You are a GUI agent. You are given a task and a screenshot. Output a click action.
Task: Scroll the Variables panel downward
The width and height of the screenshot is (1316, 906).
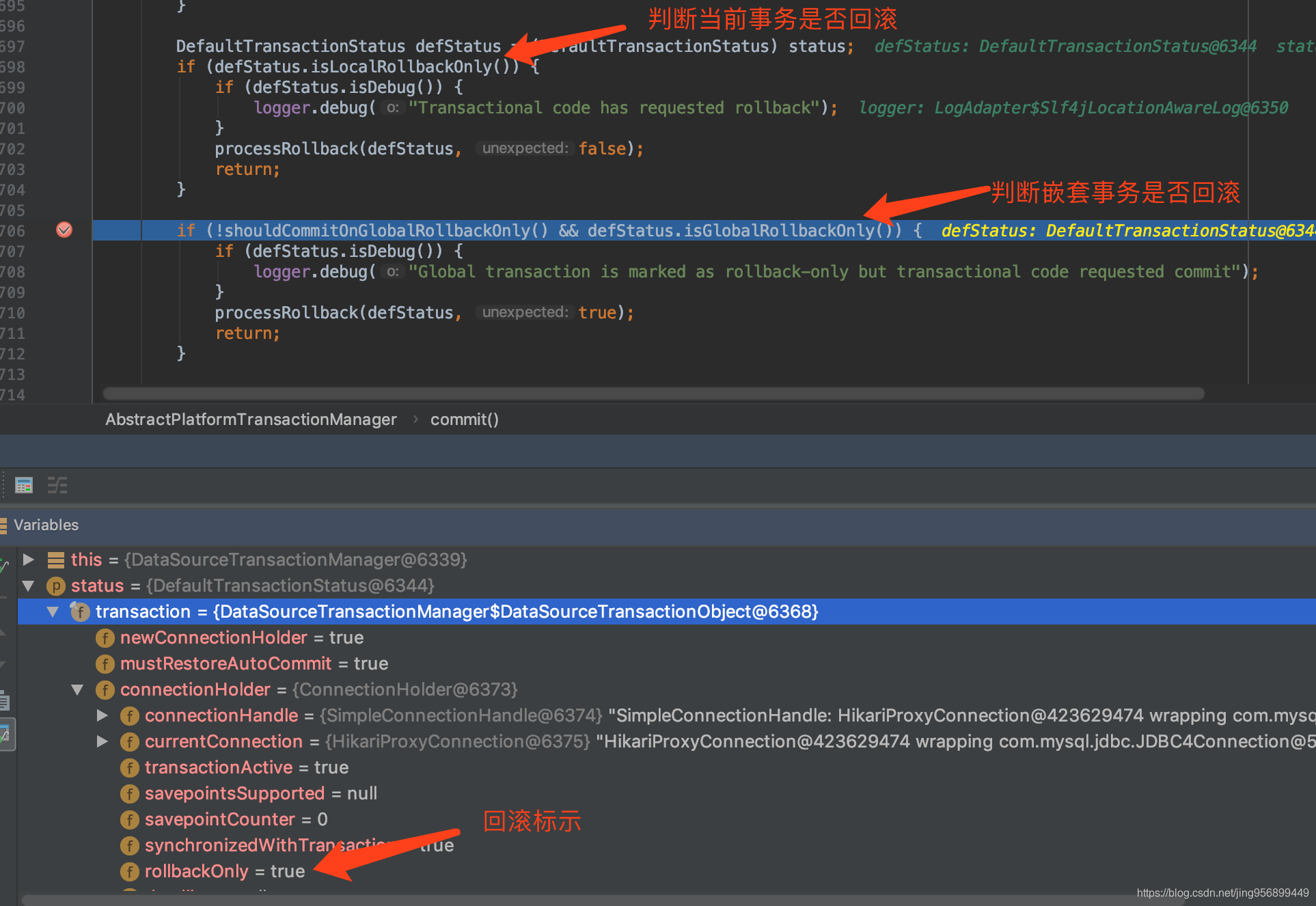(1312, 880)
